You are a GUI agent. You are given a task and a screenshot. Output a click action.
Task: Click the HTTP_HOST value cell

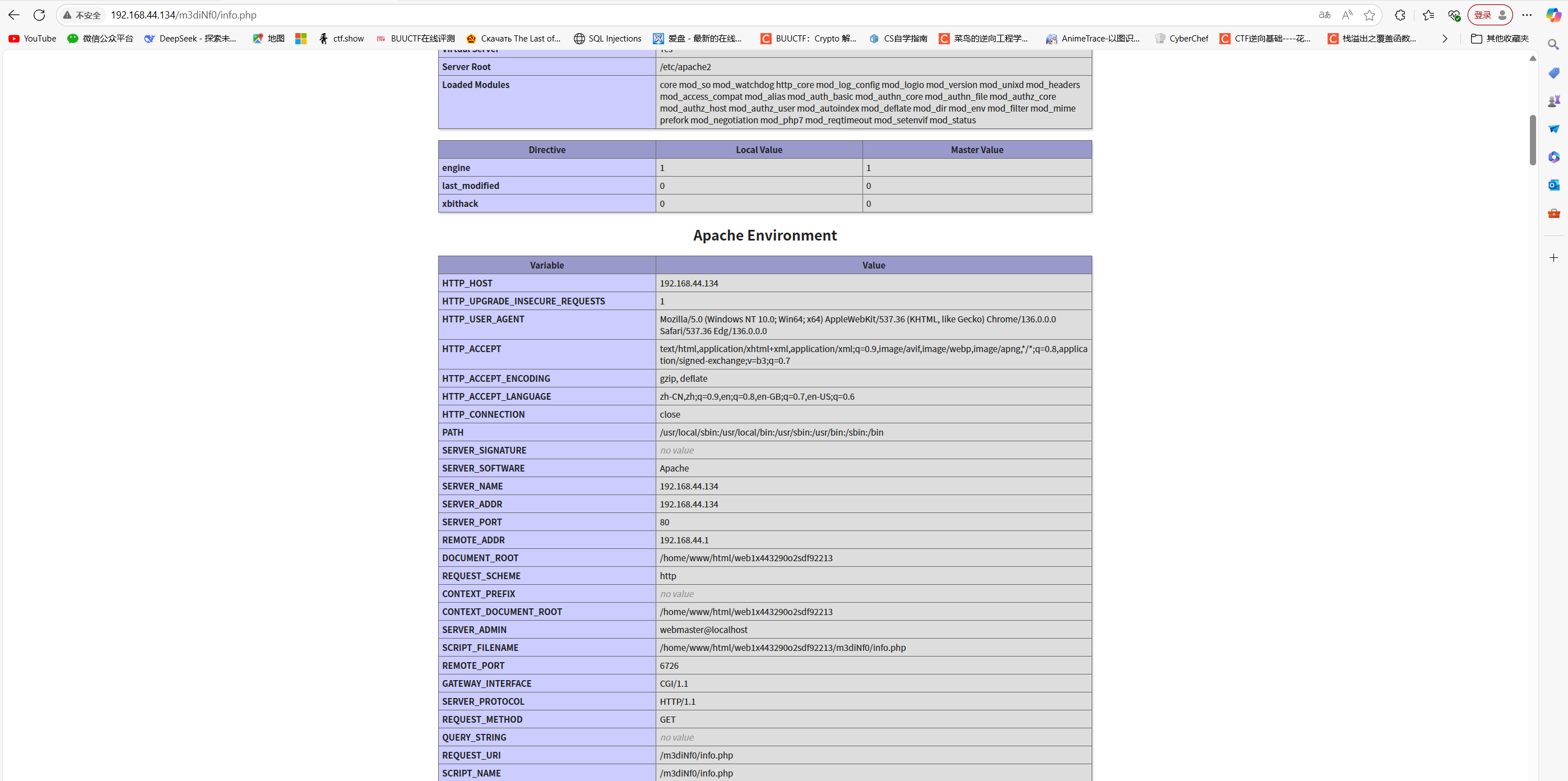pyautogui.click(x=873, y=283)
